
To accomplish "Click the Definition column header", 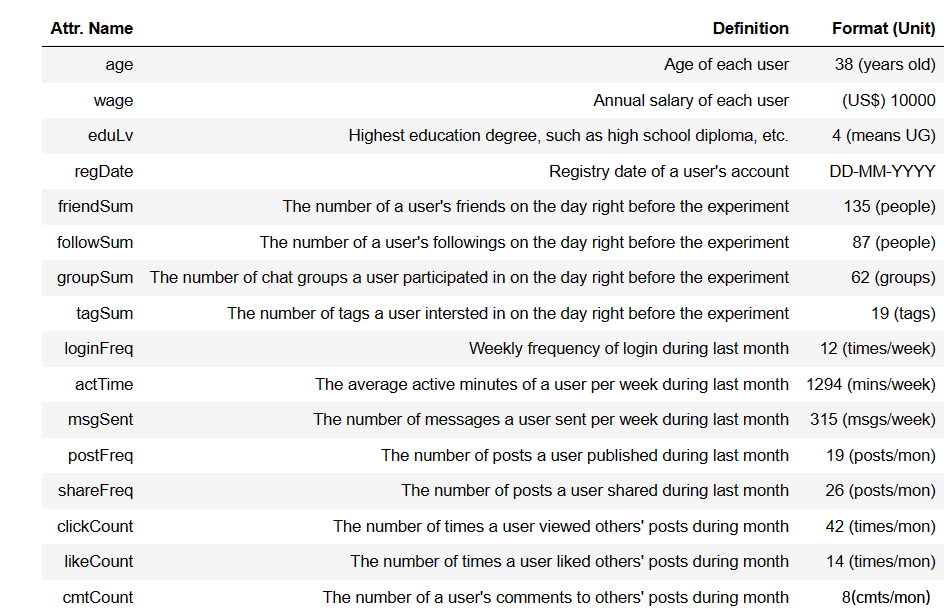I will [750, 29].
